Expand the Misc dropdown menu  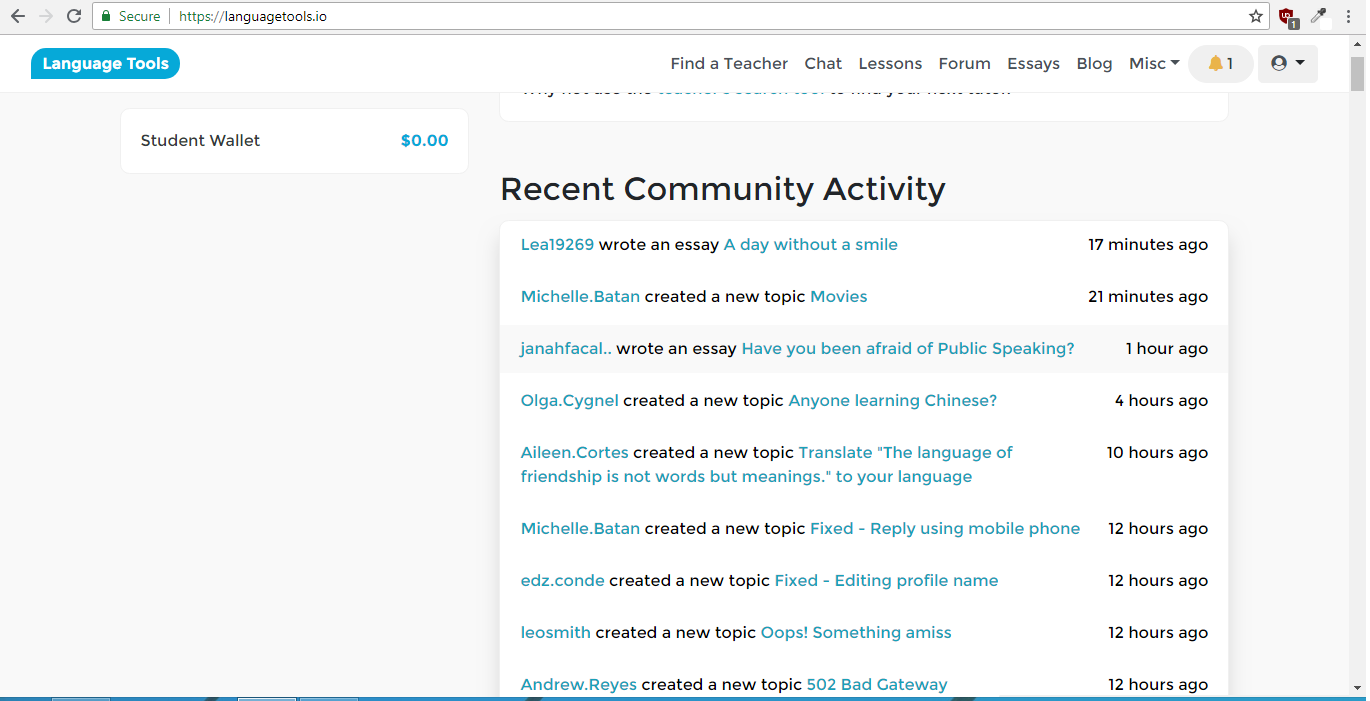click(x=1154, y=64)
